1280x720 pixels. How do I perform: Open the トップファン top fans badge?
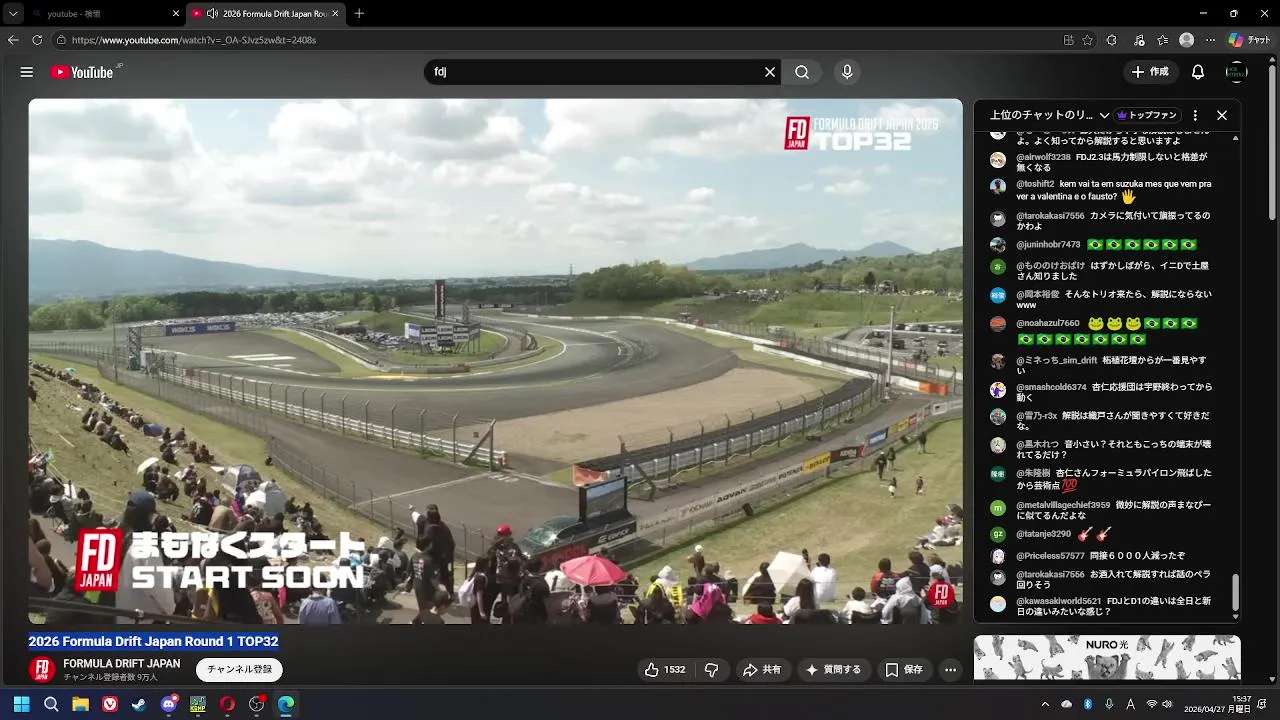[x=1147, y=115]
